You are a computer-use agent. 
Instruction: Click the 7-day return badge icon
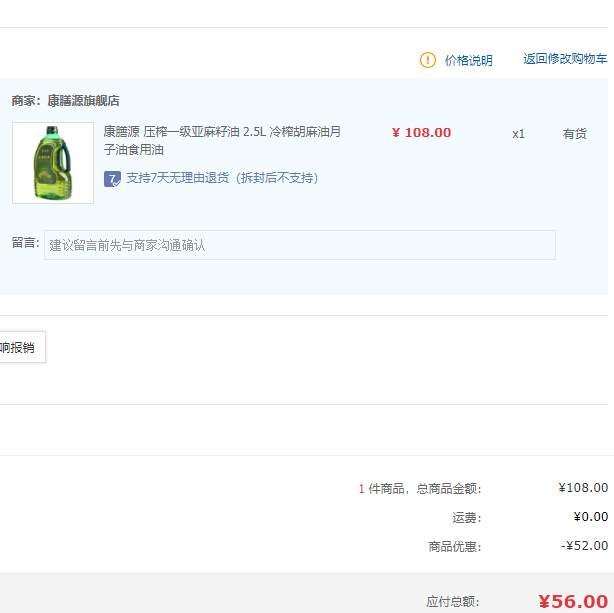pyautogui.click(x=112, y=179)
